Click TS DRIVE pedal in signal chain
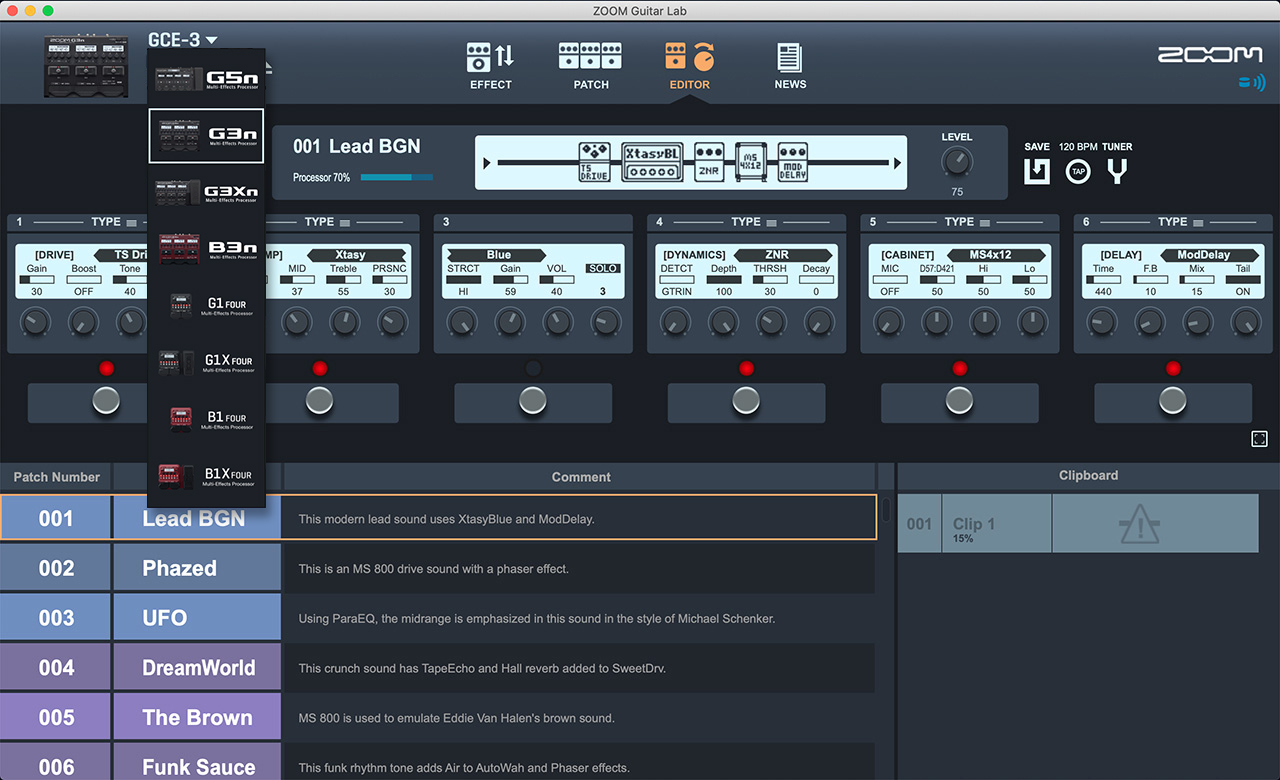 point(594,162)
